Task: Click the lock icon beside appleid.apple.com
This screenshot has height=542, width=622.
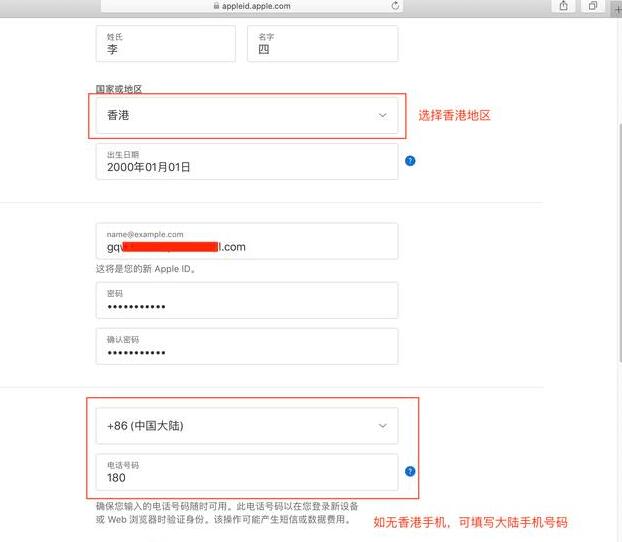Action: coord(216,6)
